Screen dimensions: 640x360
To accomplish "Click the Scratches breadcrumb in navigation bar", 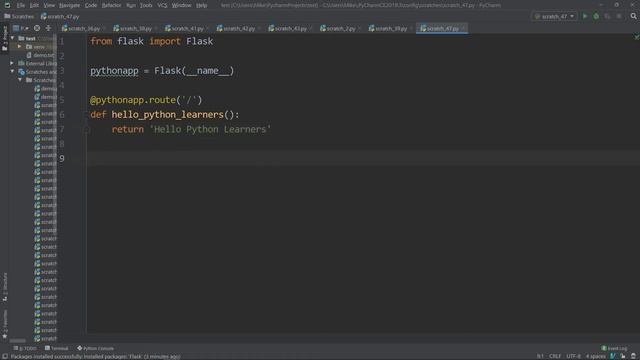I will coord(19,17).
